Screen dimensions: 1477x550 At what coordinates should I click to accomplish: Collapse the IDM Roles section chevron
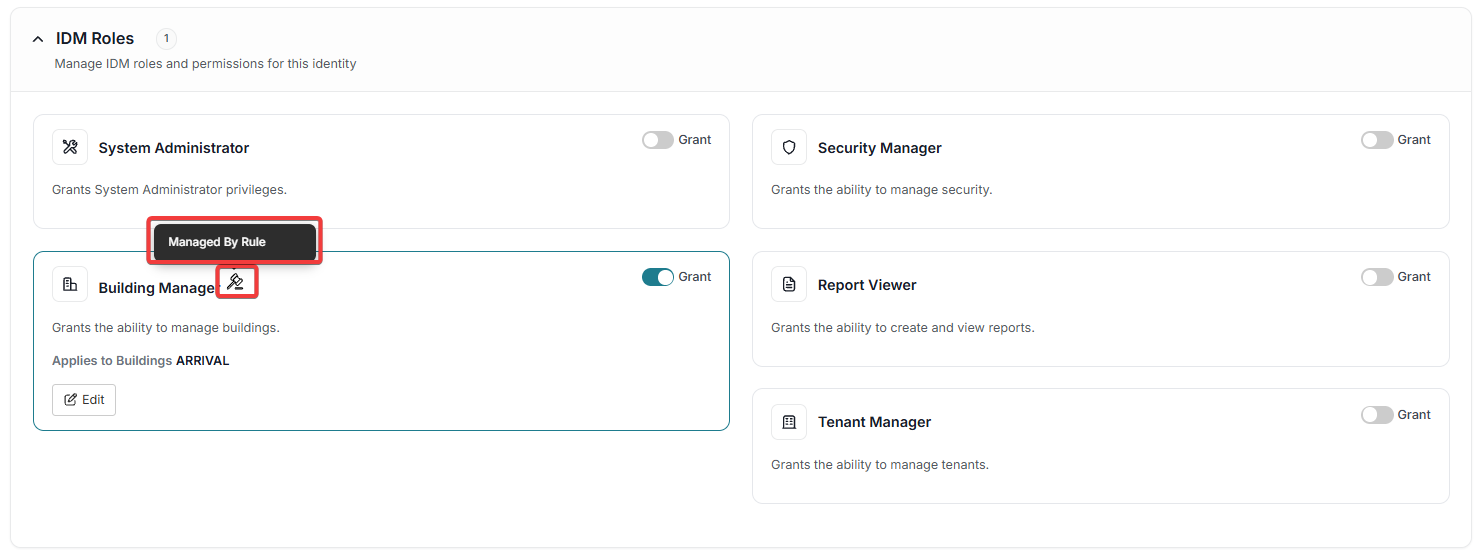(x=38, y=39)
